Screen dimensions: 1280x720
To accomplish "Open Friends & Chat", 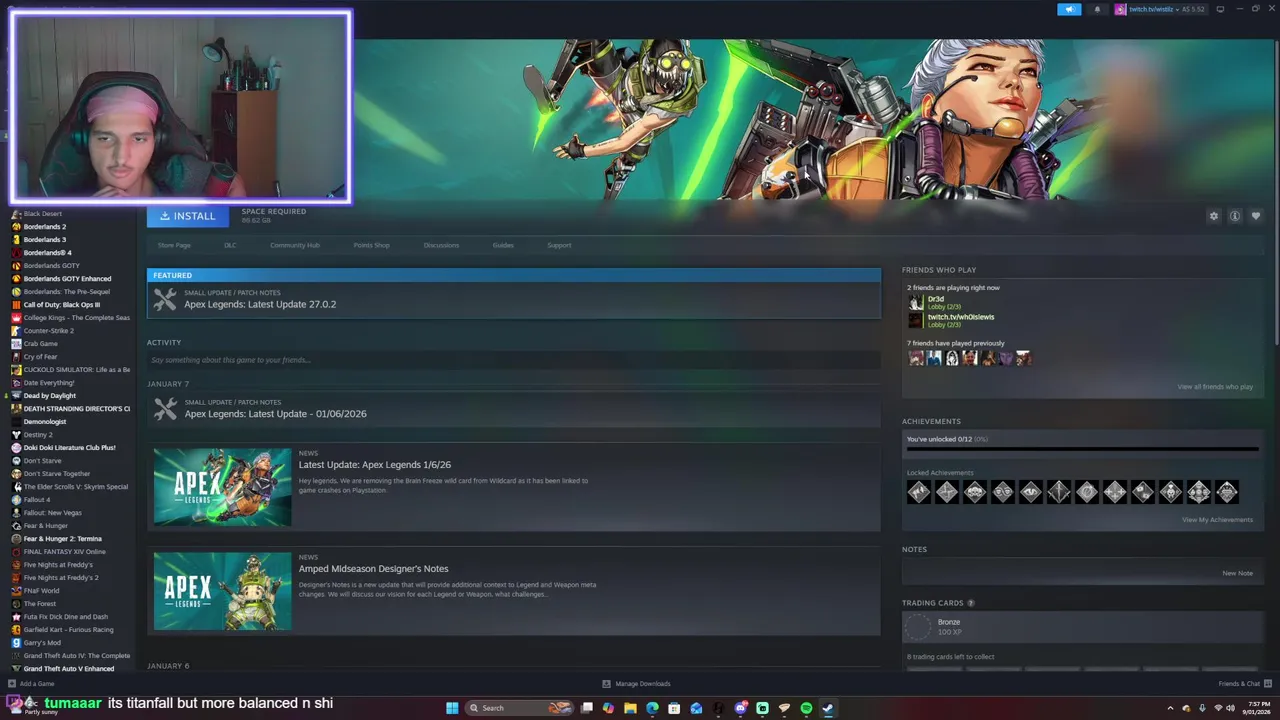I will click(x=1245, y=684).
